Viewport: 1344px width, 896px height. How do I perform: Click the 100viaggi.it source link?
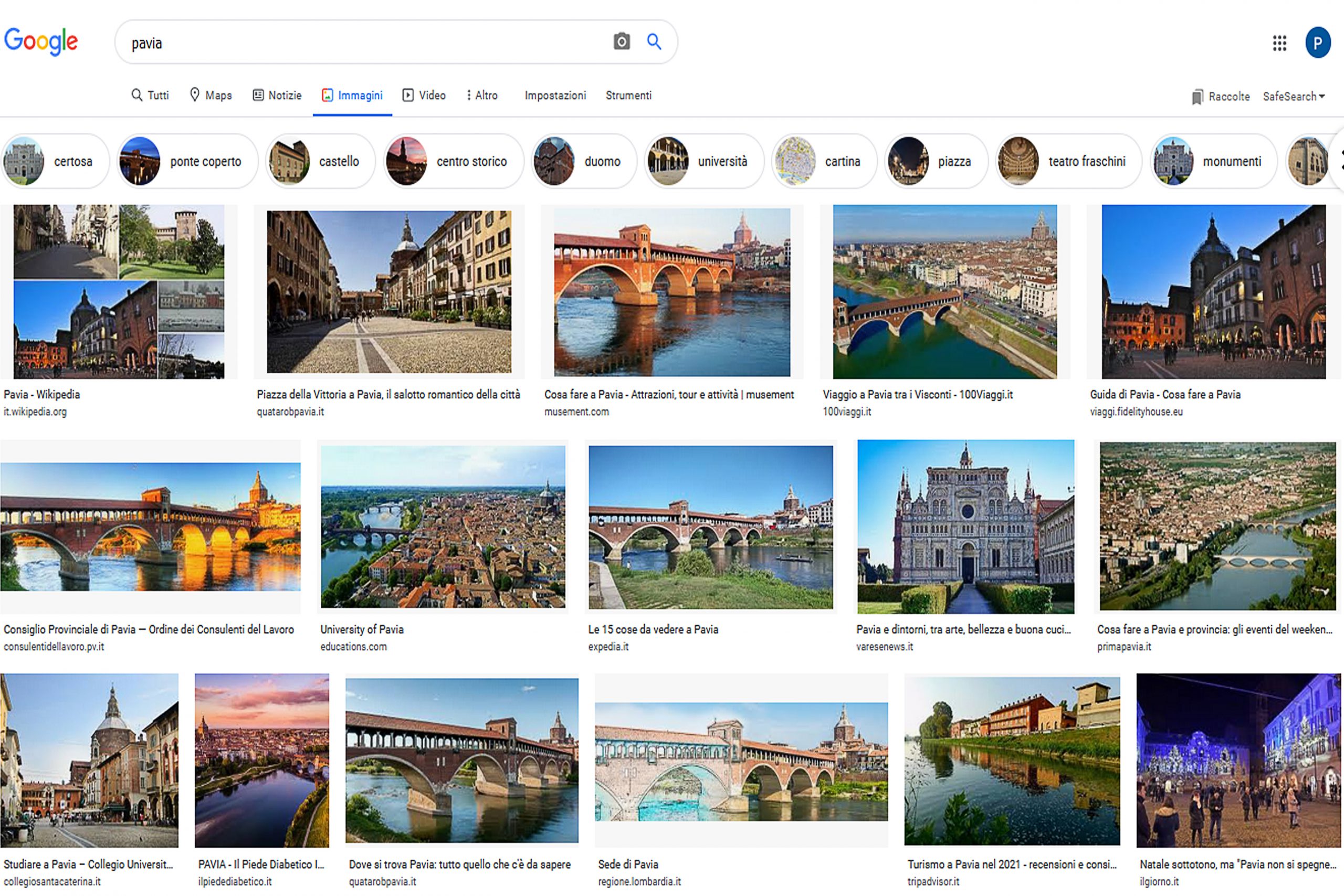pyautogui.click(x=847, y=412)
